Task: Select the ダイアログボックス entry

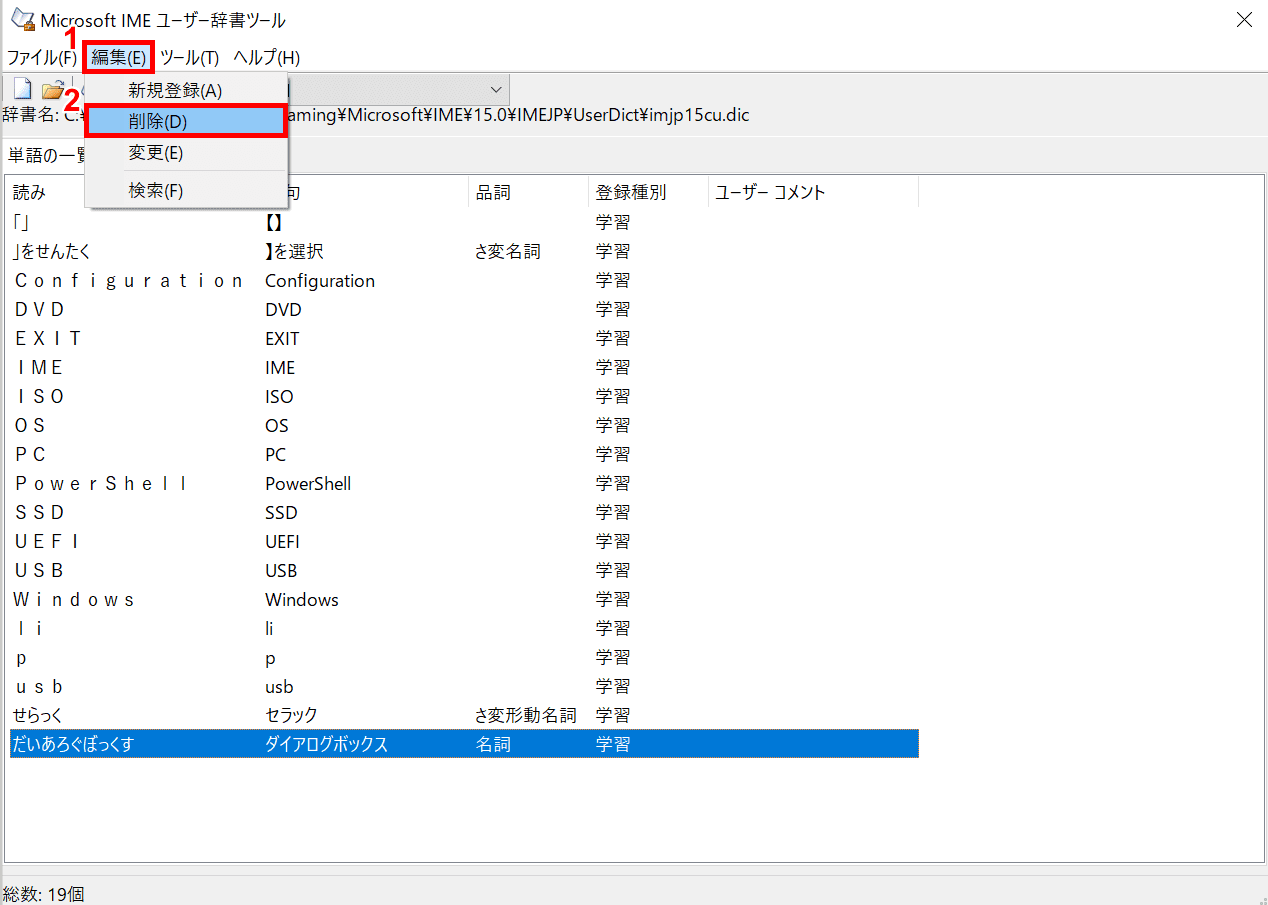Action: pos(464,744)
